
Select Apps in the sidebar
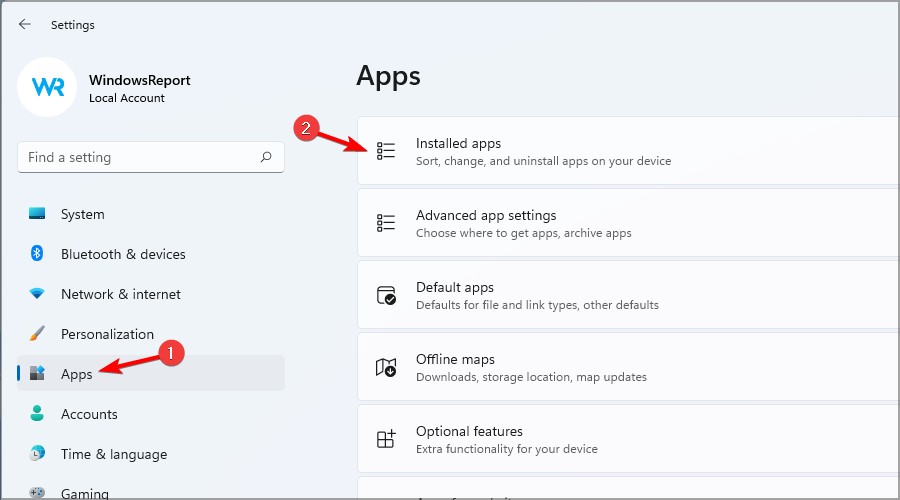coord(151,373)
